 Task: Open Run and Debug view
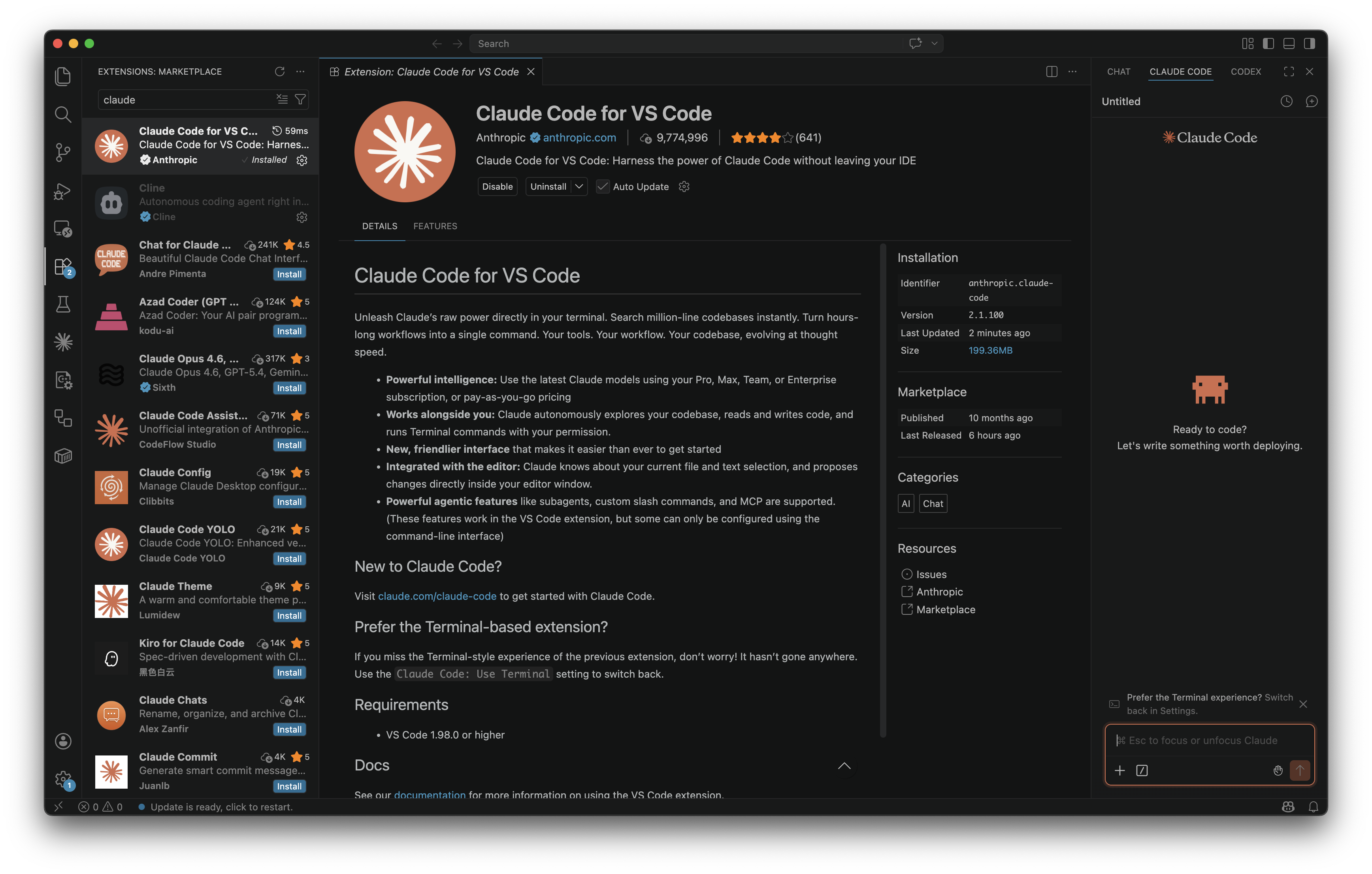point(63,191)
